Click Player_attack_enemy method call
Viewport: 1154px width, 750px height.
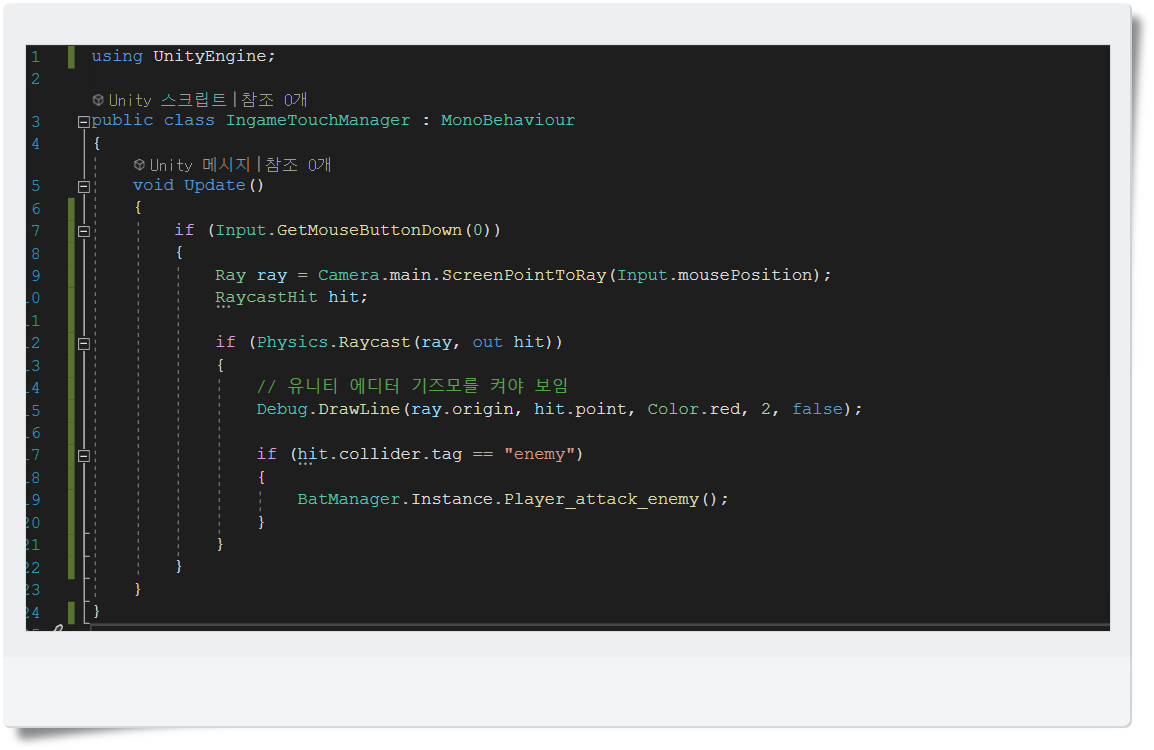tap(601, 499)
